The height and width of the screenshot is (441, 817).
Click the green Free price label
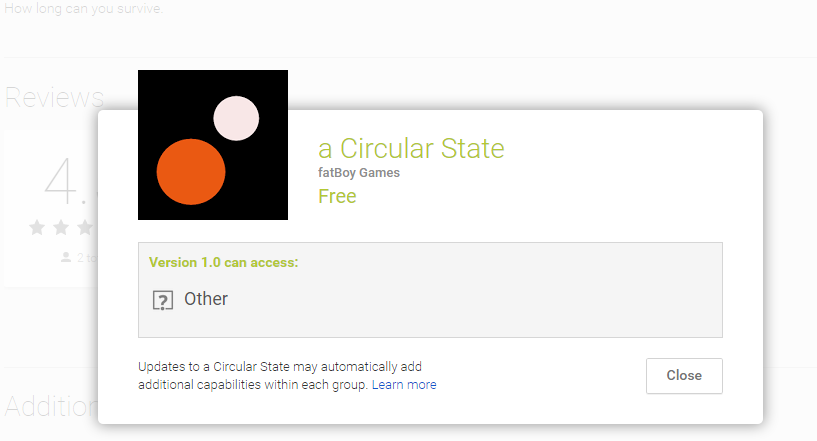click(337, 196)
